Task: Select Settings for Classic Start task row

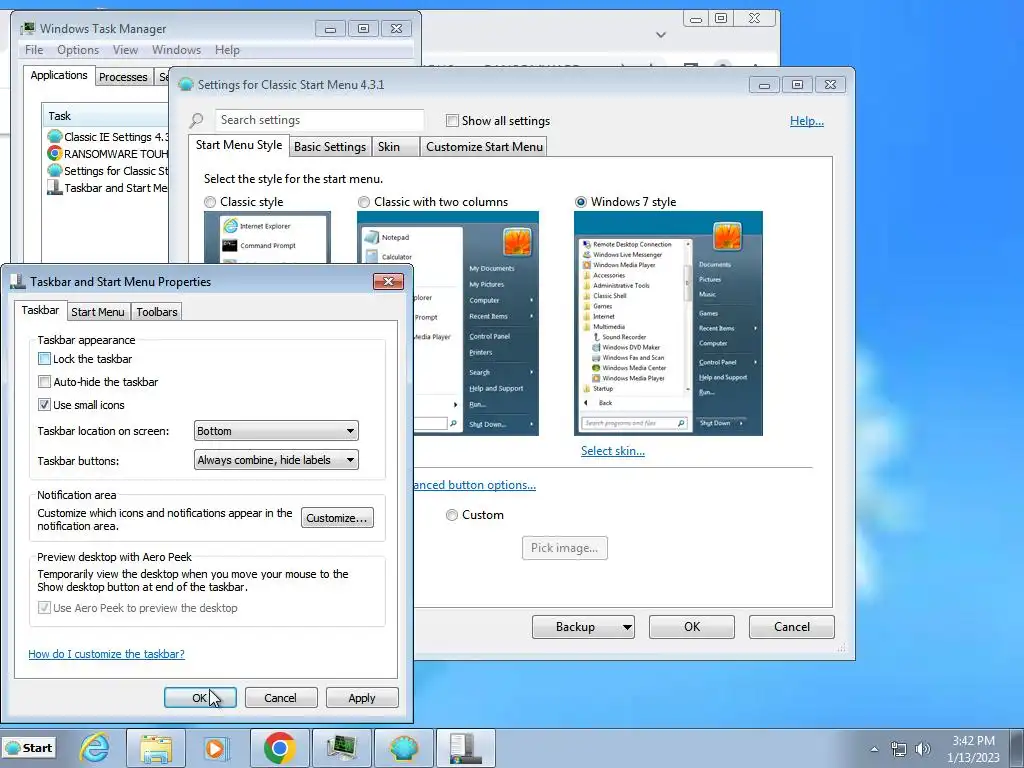Action: coord(108,170)
